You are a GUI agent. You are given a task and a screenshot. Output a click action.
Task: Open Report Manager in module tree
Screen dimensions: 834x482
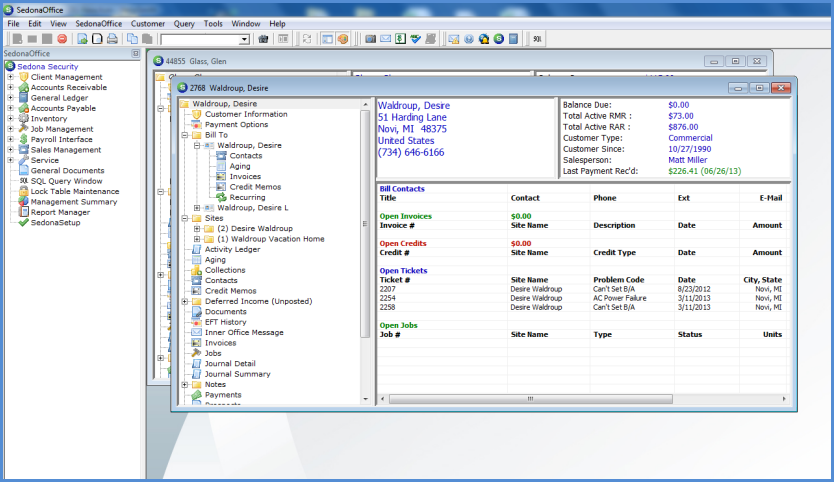tap(60, 212)
